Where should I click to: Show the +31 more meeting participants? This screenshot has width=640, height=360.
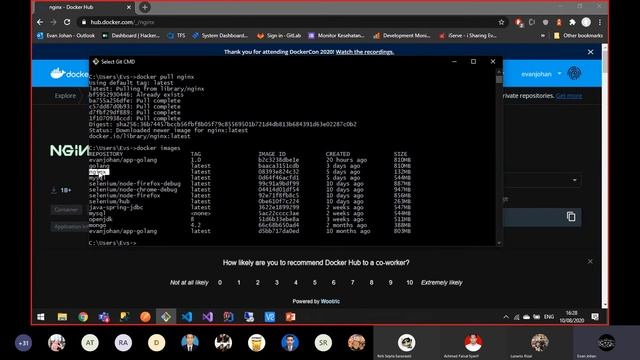(23, 343)
